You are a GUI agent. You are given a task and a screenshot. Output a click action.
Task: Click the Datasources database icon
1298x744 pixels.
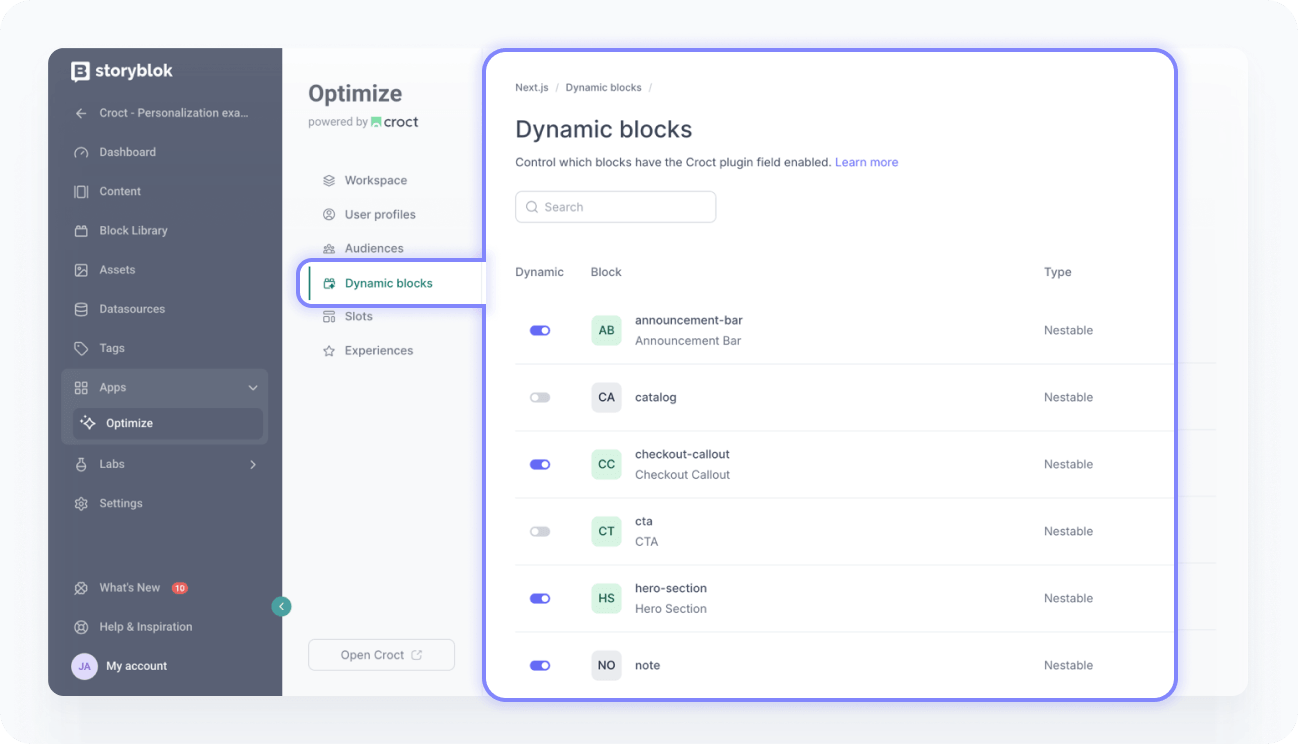pyautogui.click(x=81, y=309)
